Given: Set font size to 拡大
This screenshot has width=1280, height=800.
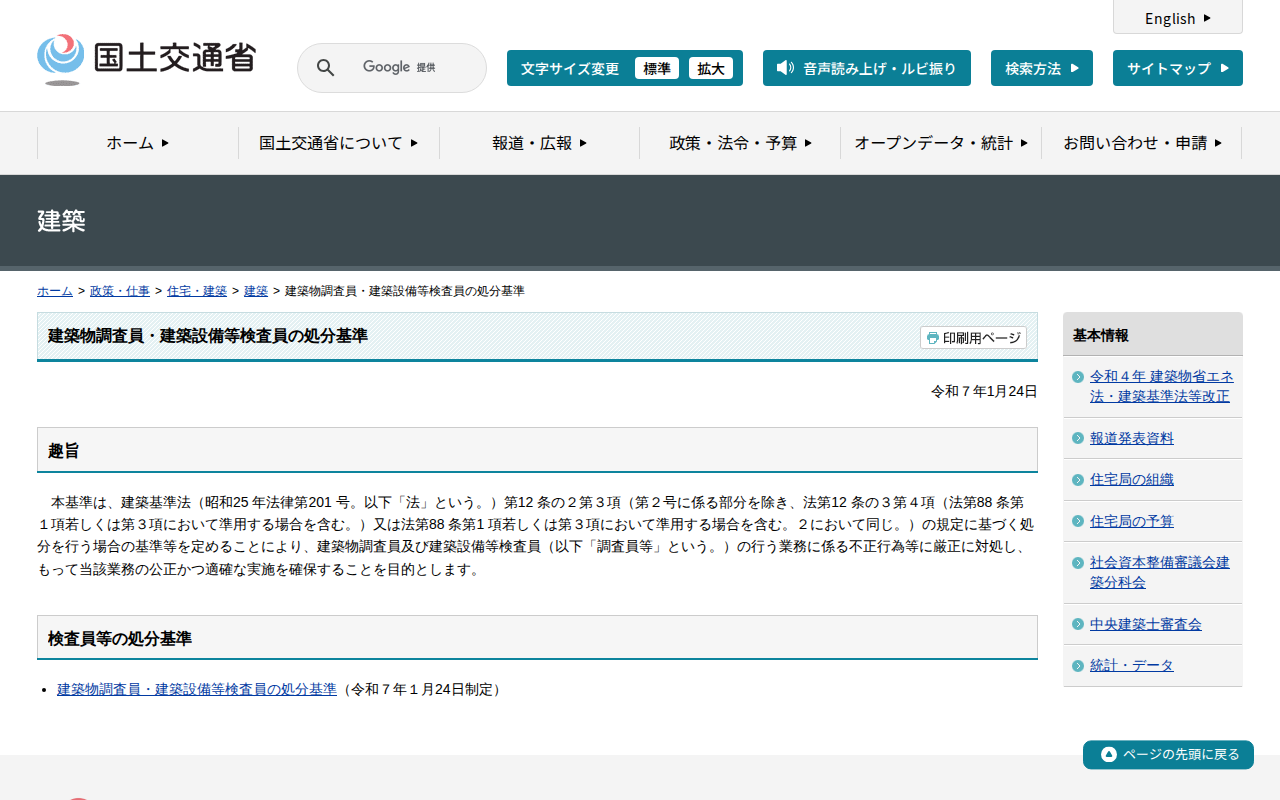Looking at the screenshot, I should (x=711, y=68).
